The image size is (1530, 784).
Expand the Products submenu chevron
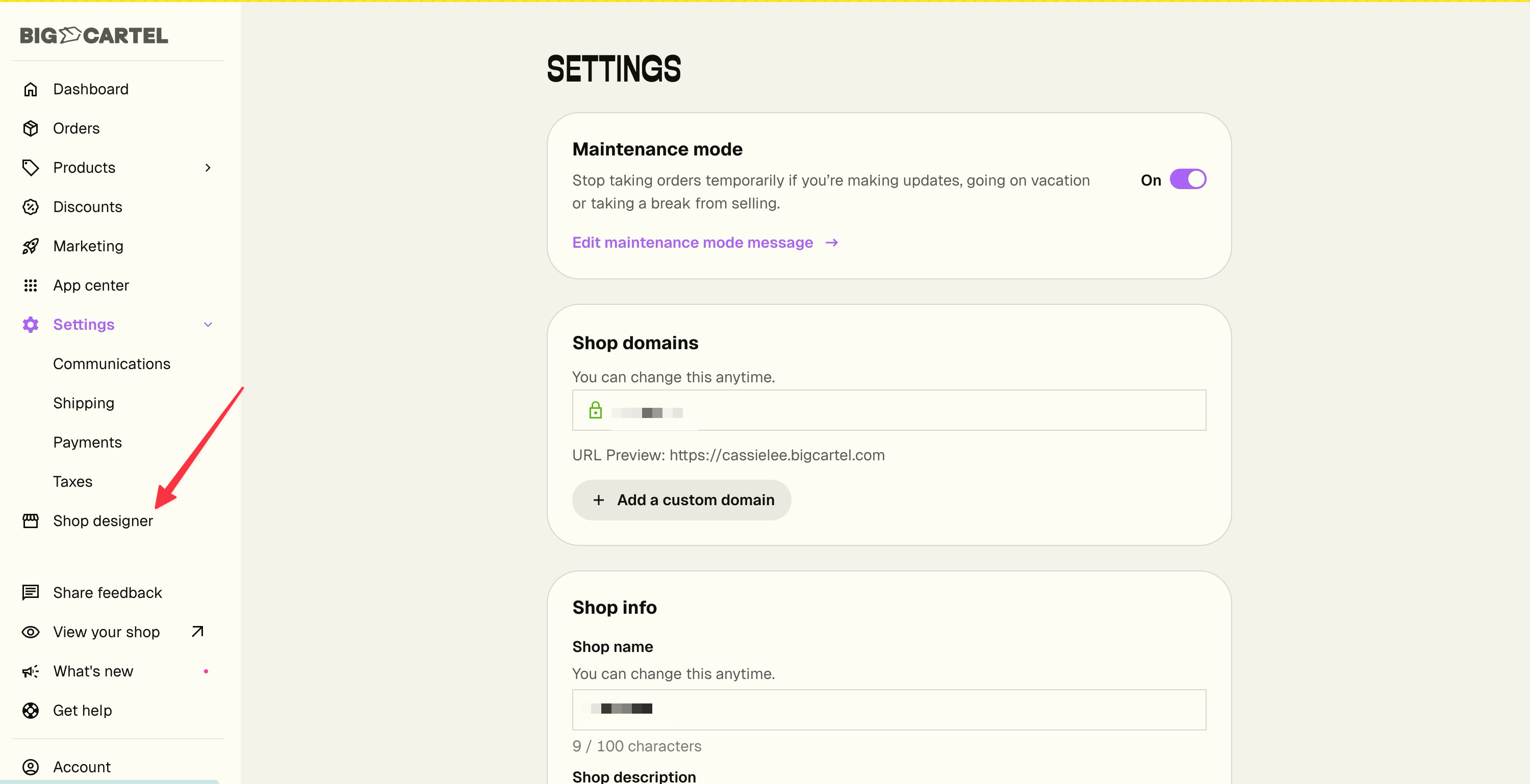tap(208, 167)
